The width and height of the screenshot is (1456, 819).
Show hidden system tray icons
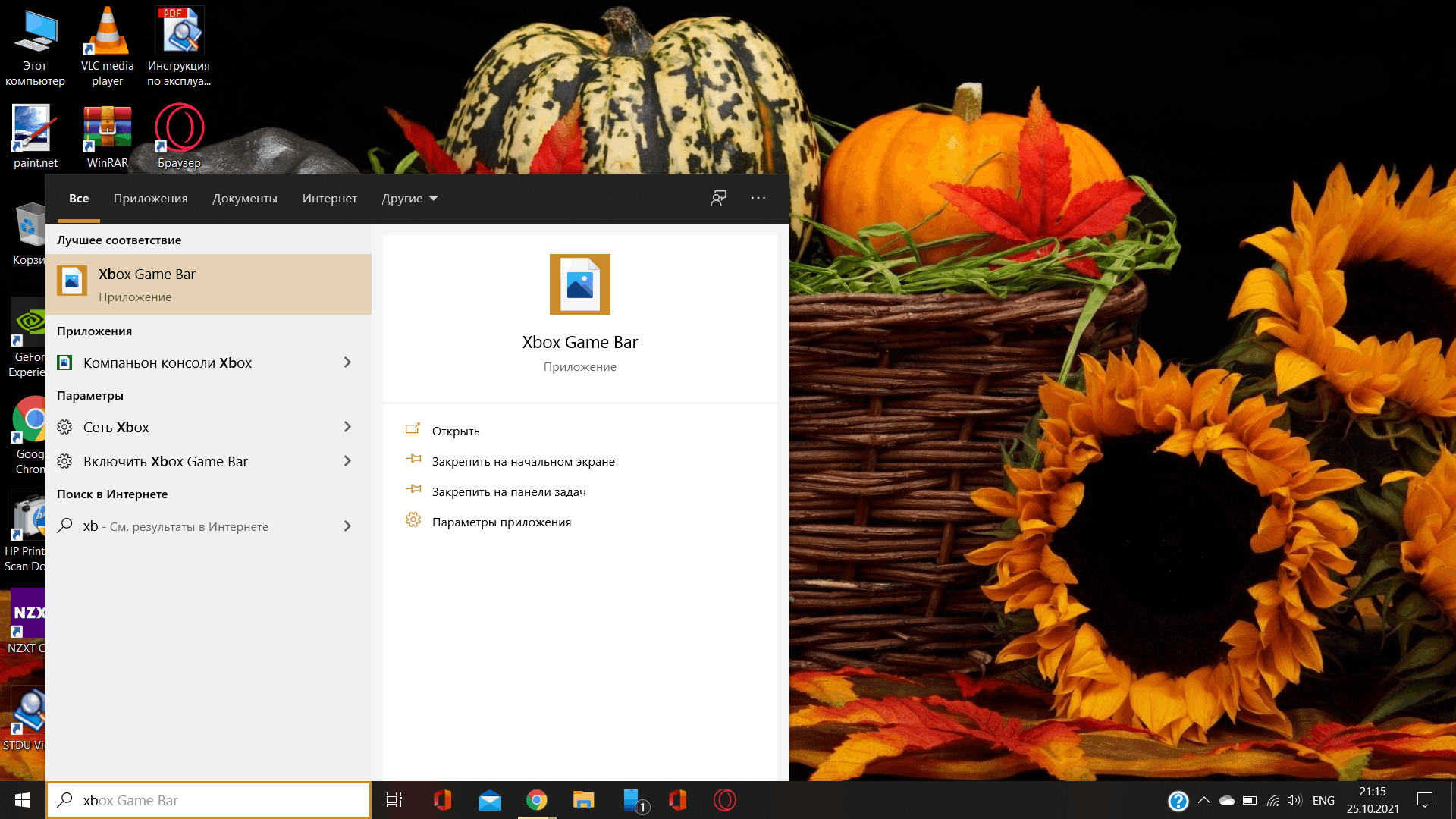click(1204, 801)
